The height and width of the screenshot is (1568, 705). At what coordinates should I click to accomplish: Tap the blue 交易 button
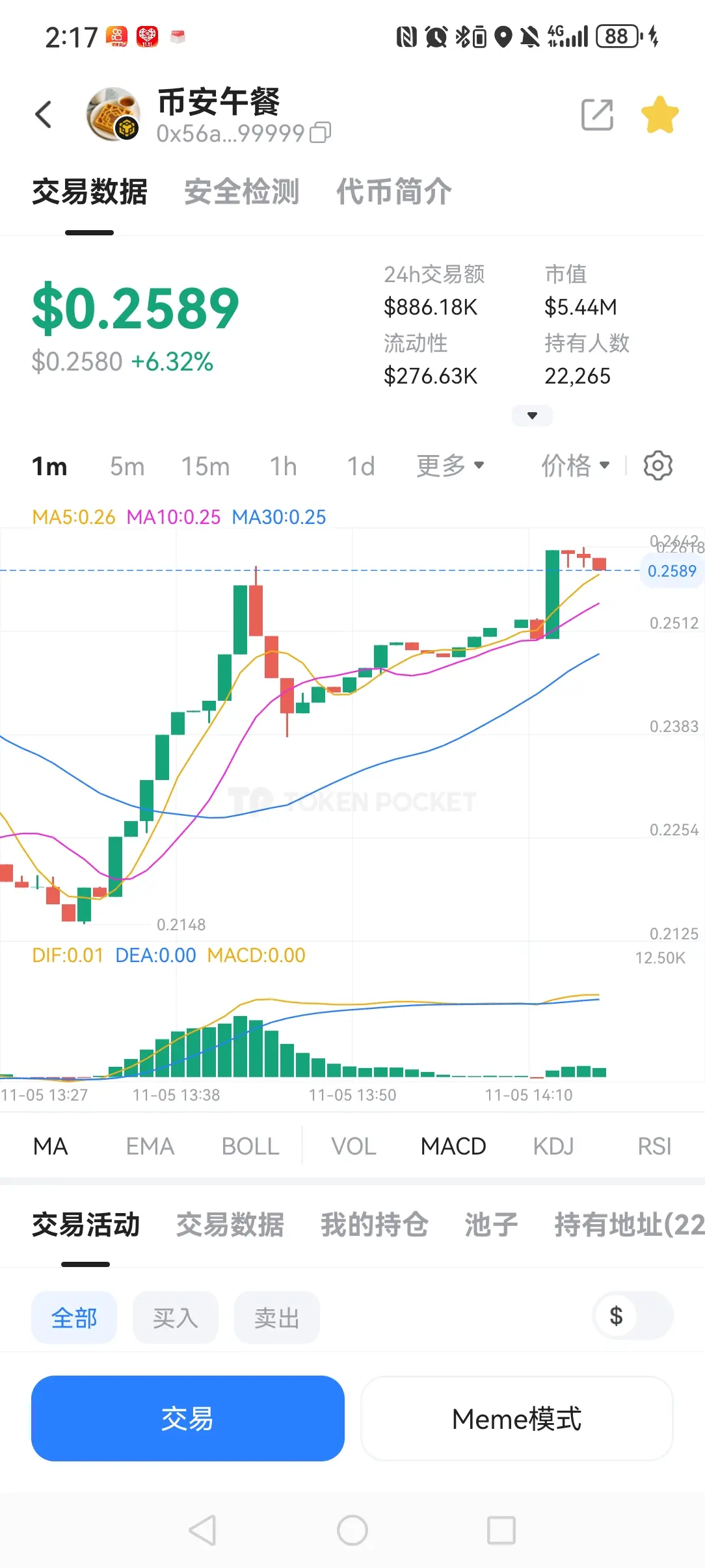(188, 1418)
